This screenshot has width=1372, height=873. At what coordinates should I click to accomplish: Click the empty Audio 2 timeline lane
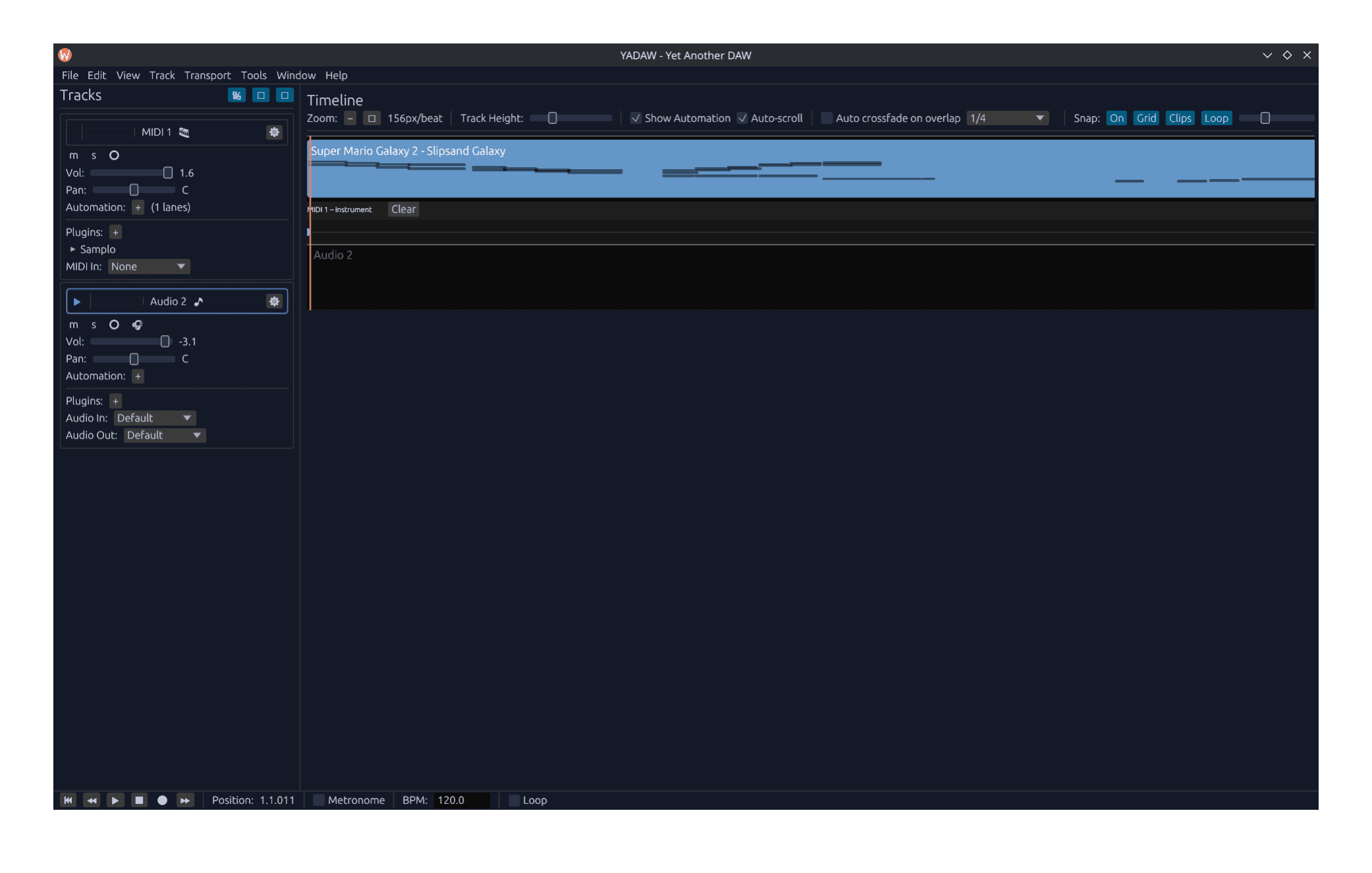(811, 277)
